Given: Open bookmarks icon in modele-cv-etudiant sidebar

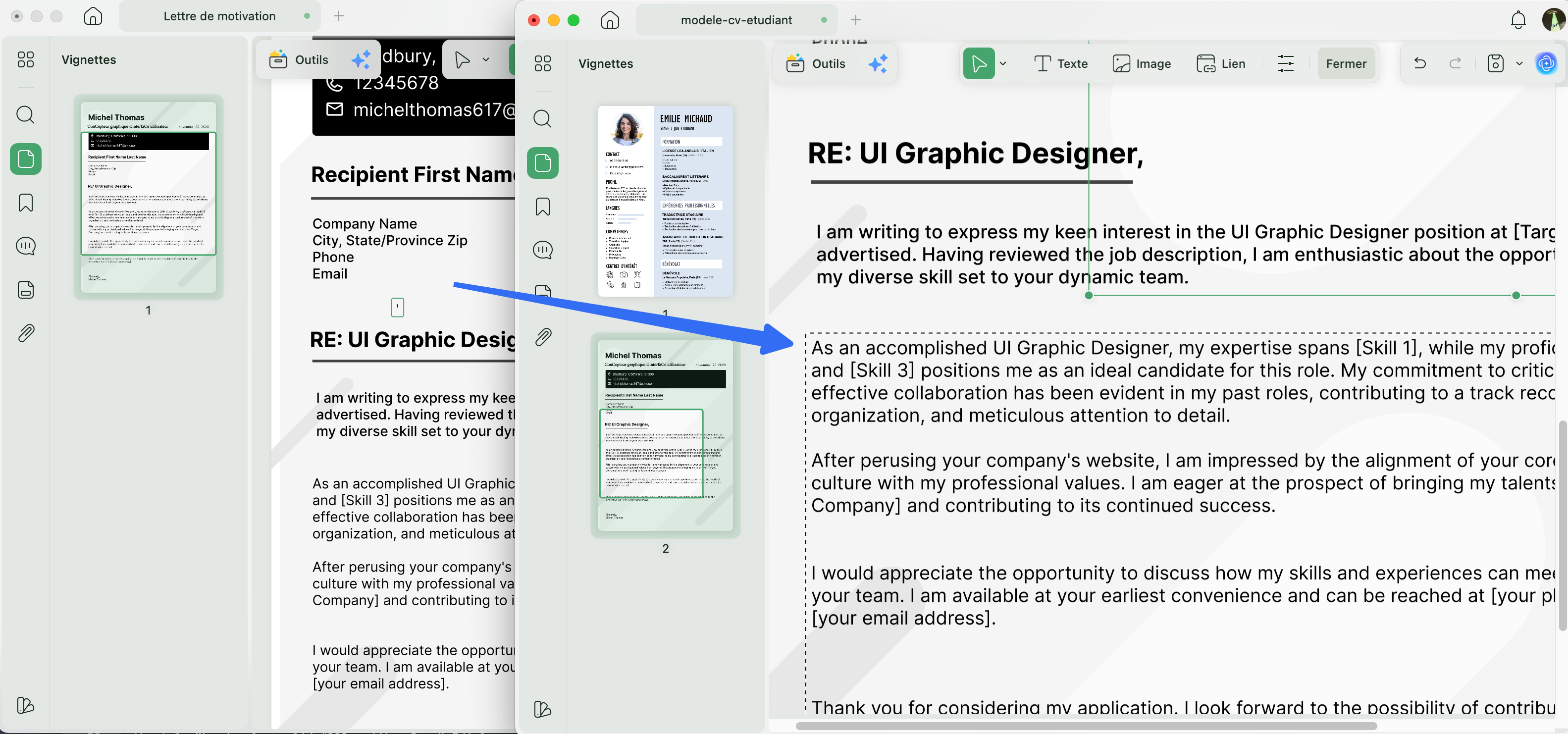Looking at the screenshot, I should (542, 207).
